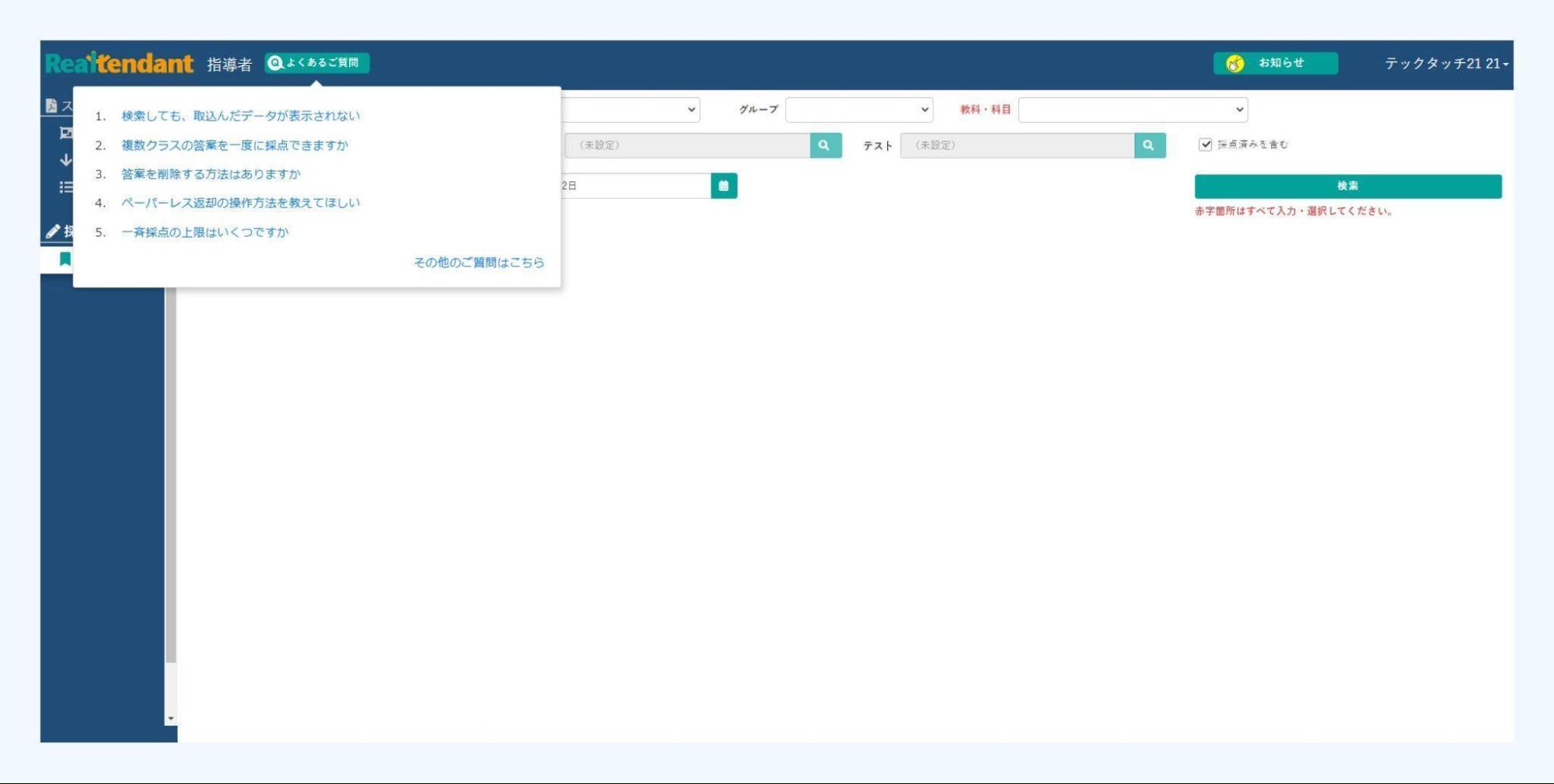Click the search icon beside the テスト field
This screenshot has height=784, width=1554.
point(1149,145)
